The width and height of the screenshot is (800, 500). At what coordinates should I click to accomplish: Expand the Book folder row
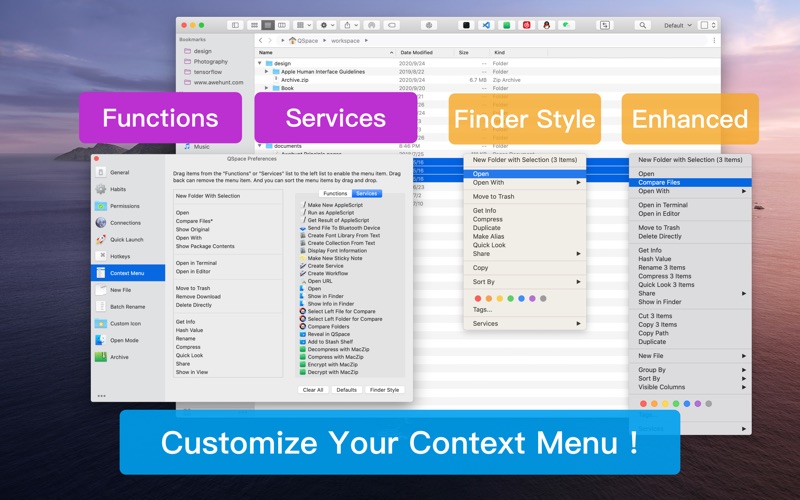[x=266, y=88]
